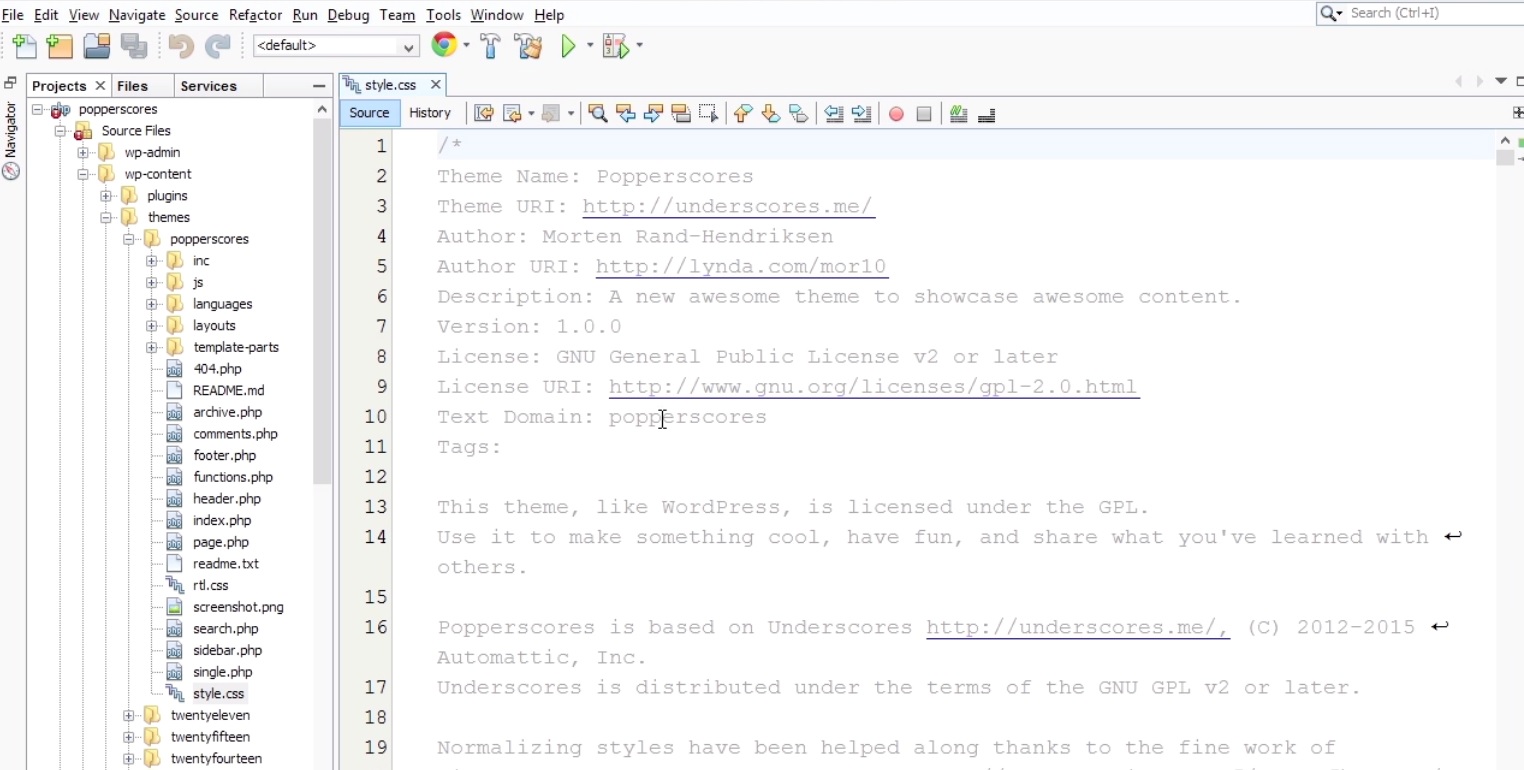This screenshot has width=1524, height=770.
Task: Select rtl.css in the project tree
Action: tap(211, 586)
